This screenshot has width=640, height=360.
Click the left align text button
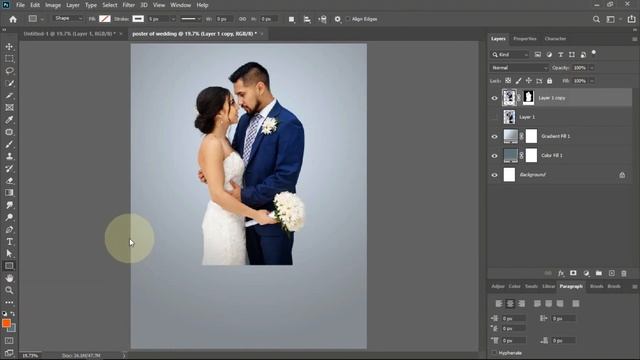(x=499, y=304)
